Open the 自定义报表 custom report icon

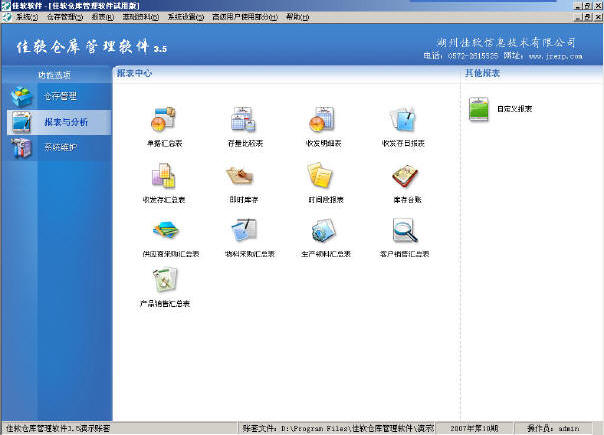(479, 109)
